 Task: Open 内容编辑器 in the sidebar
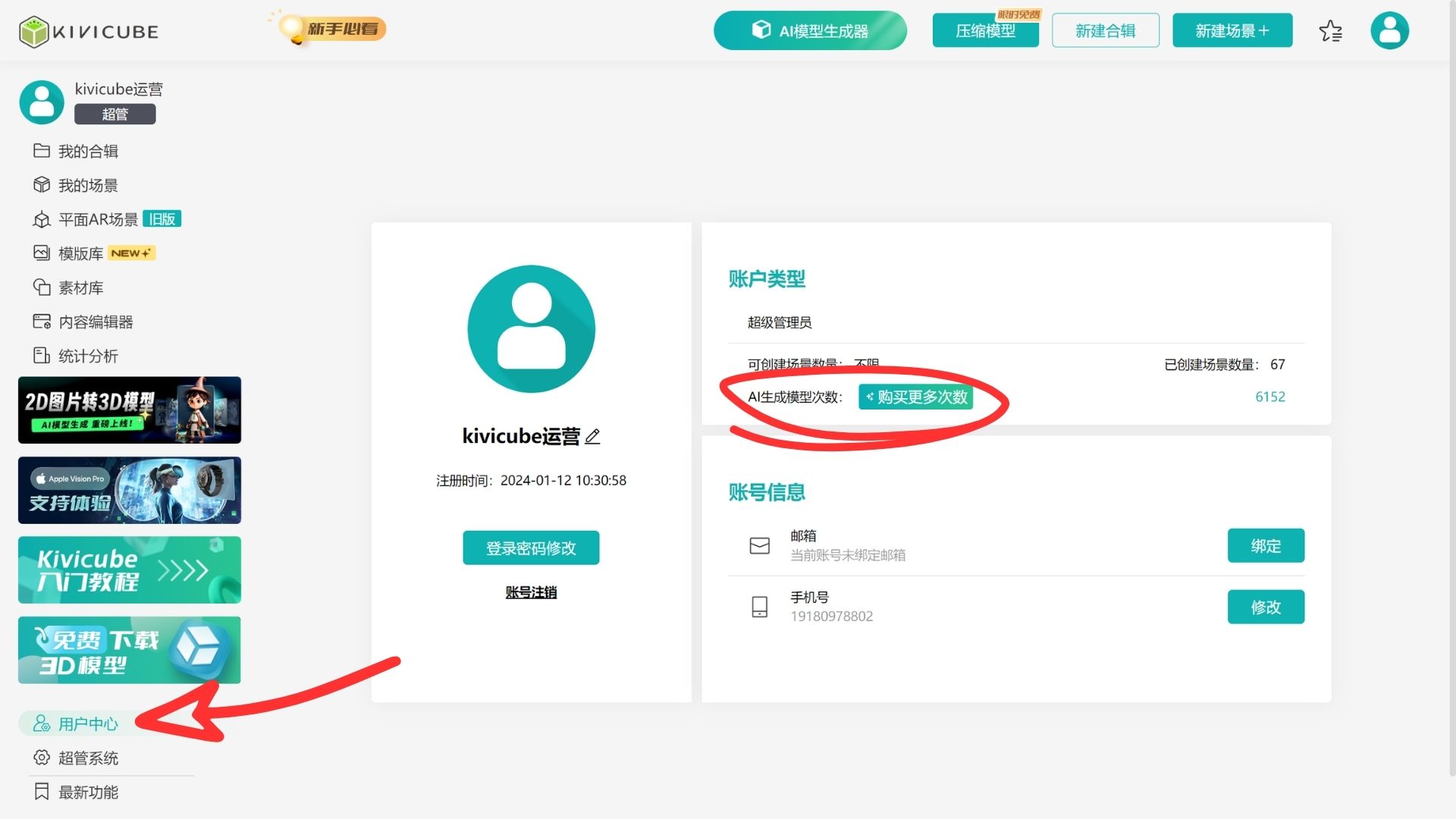point(96,322)
